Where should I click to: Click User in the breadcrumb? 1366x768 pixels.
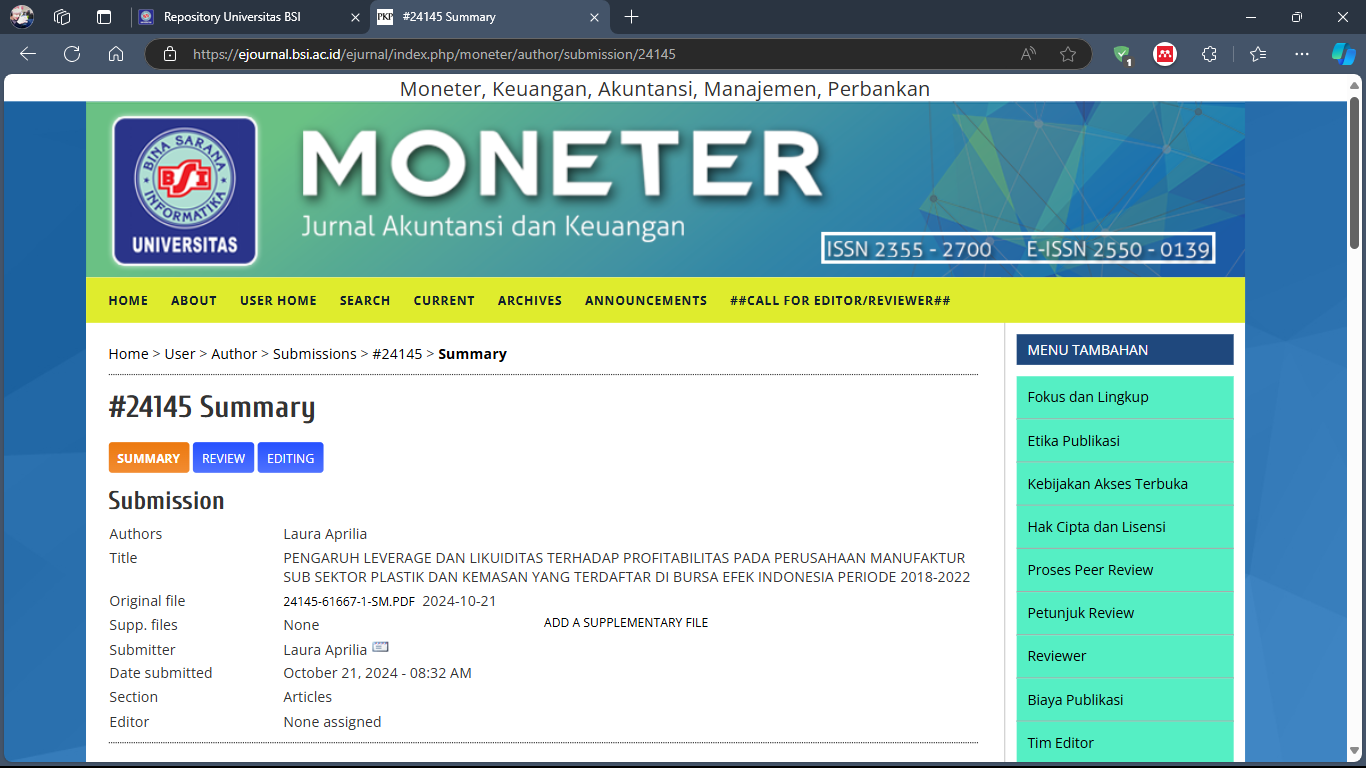[180, 354]
